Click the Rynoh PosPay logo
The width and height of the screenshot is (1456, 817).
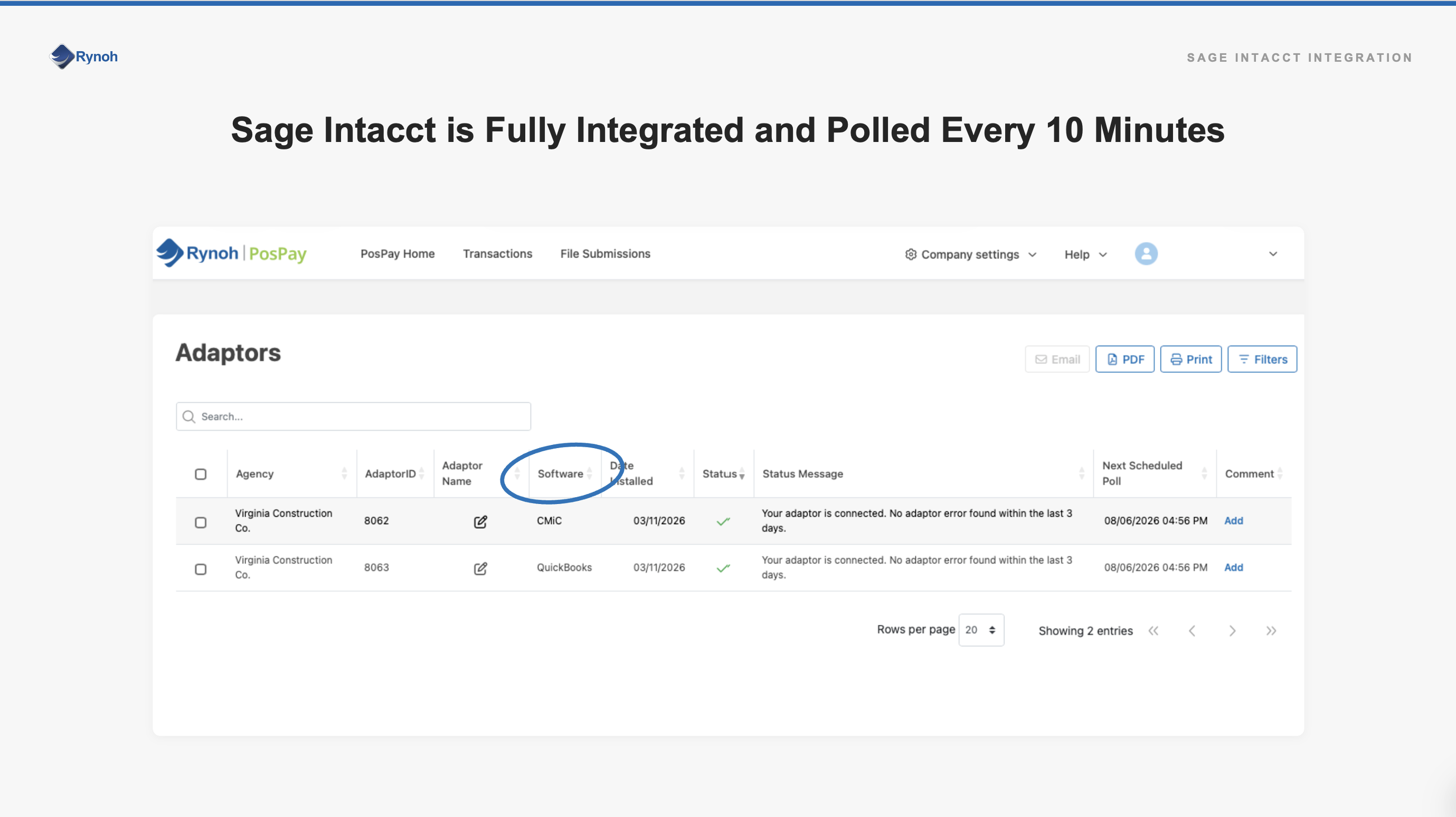pos(232,253)
